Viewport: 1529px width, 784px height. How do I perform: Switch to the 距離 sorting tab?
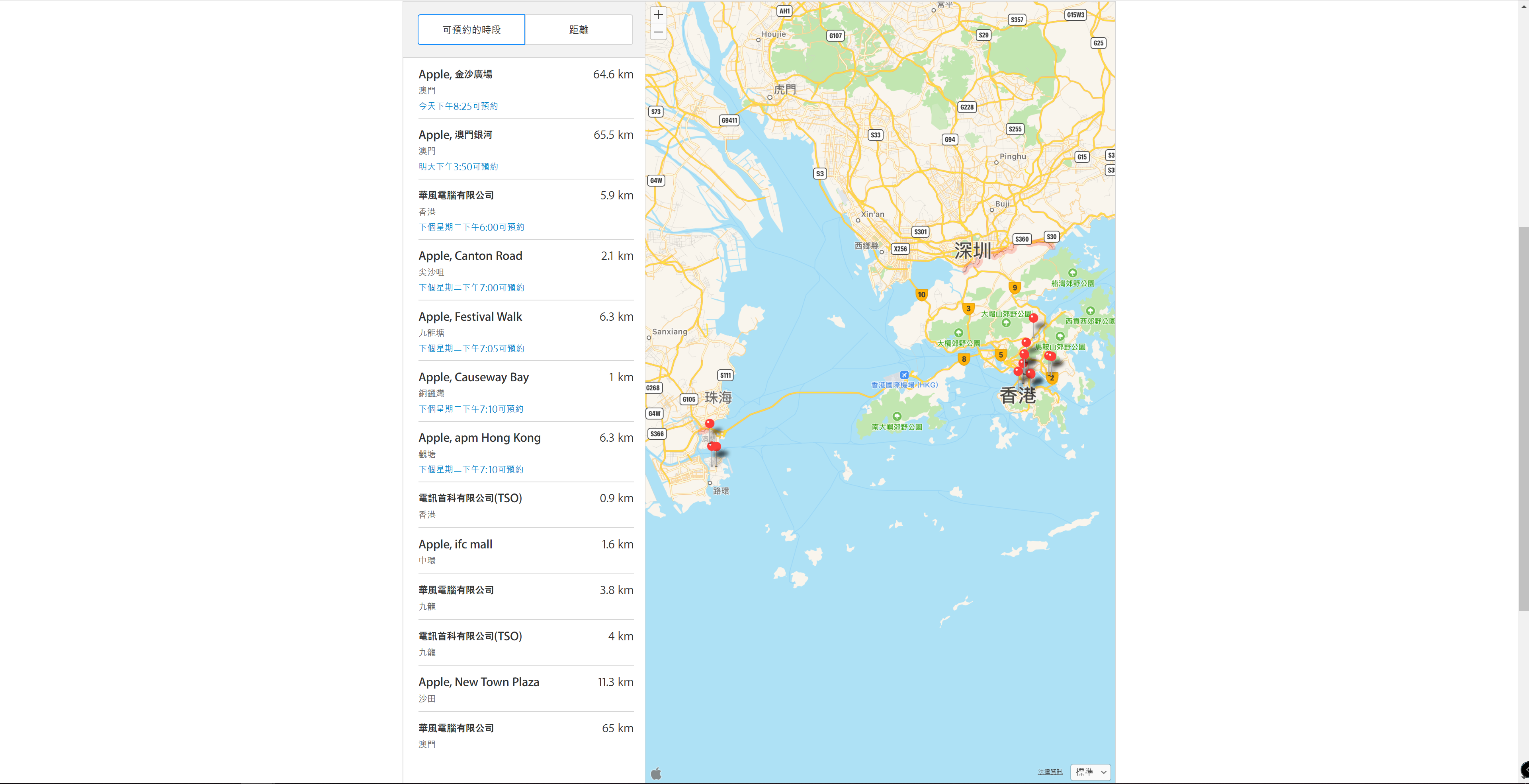click(579, 30)
